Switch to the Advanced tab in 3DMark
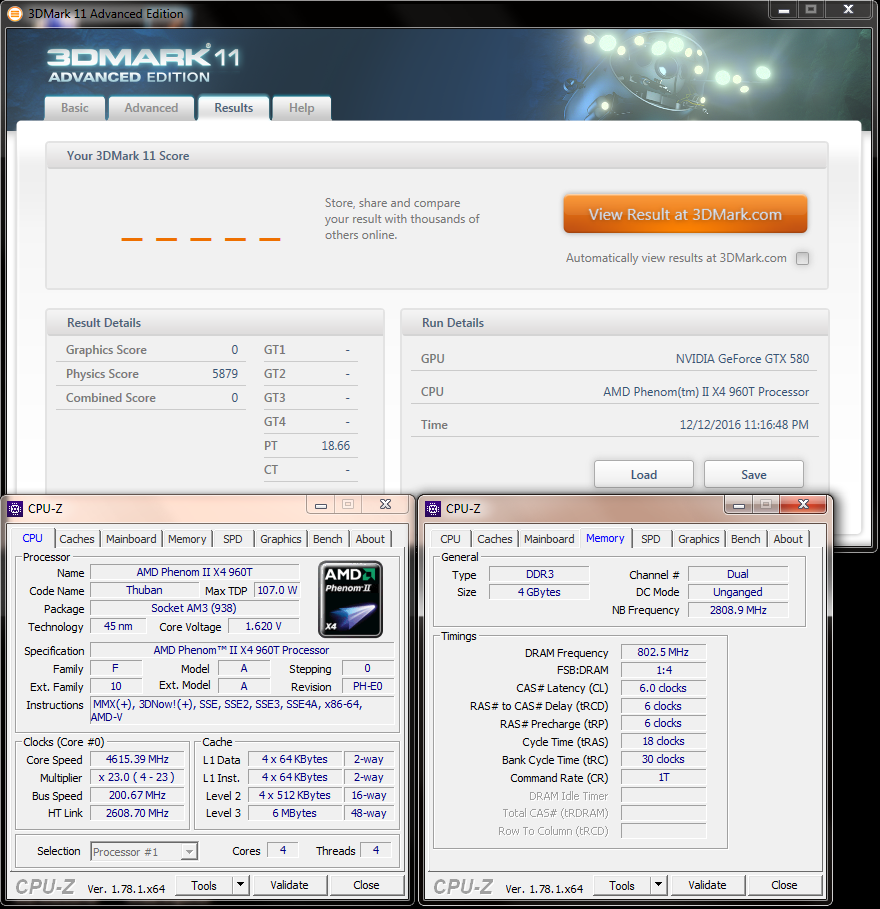This screenshot has width=880, height=909. [x=151, y=108]
